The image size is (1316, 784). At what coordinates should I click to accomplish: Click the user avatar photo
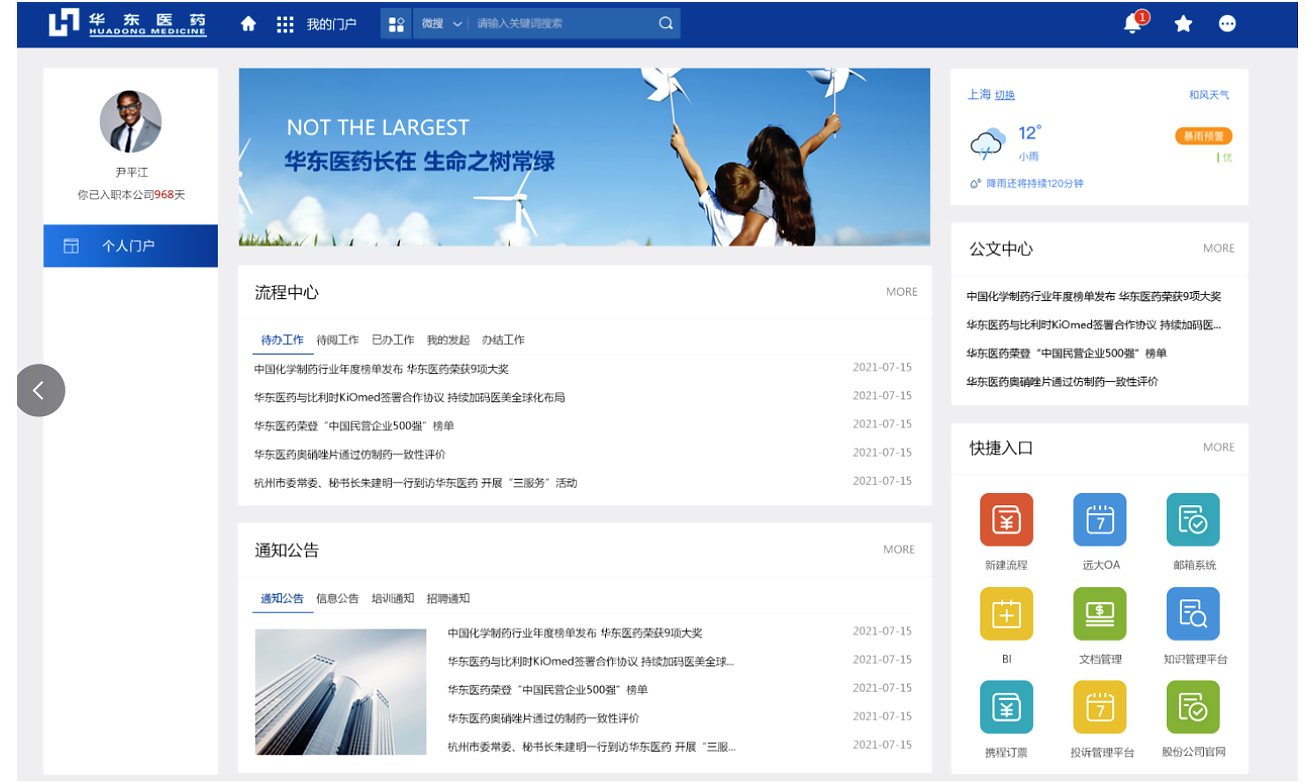pyautogui.click(x=130, y=121)
